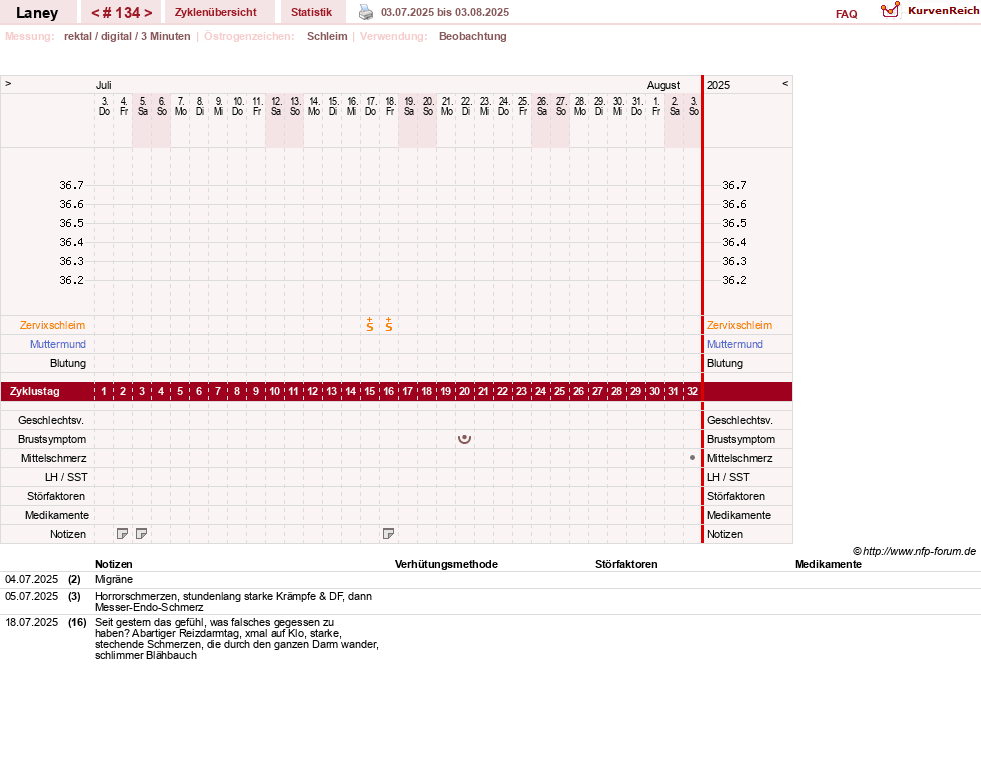Click the Mittelschmerz dot on cycle day 32
Viewport: 981px width, 760px height.
(692, 458)
